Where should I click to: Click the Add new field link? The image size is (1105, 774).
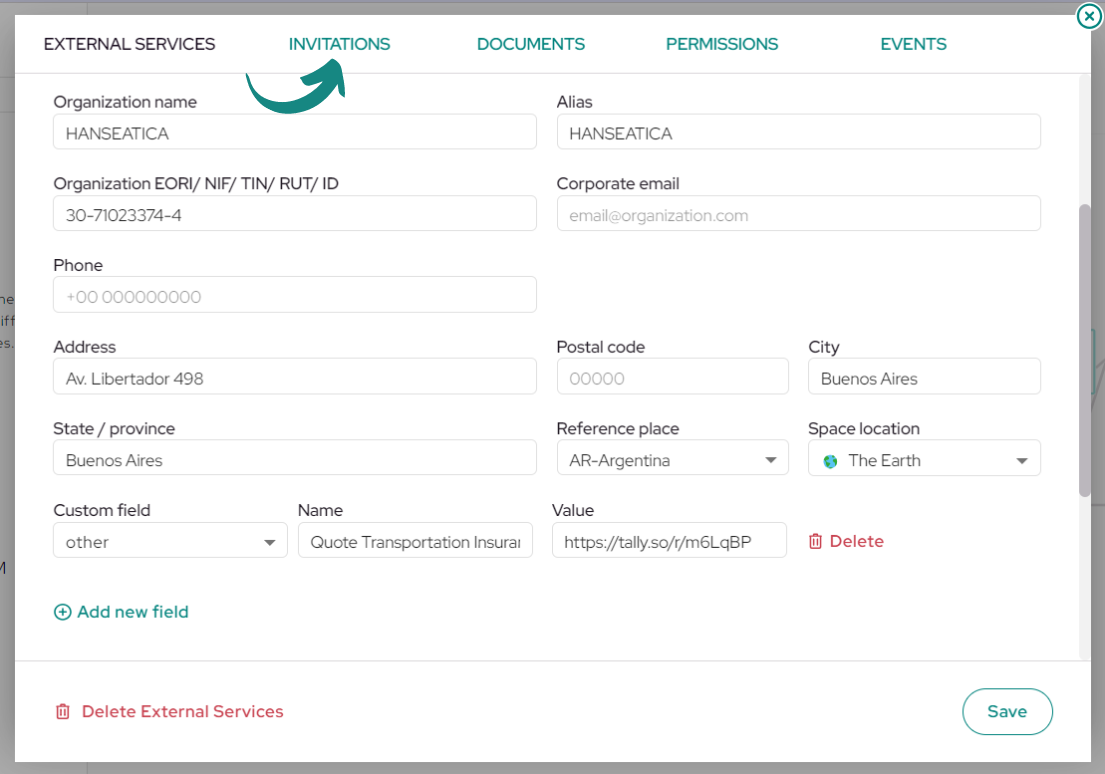(132, 612)
